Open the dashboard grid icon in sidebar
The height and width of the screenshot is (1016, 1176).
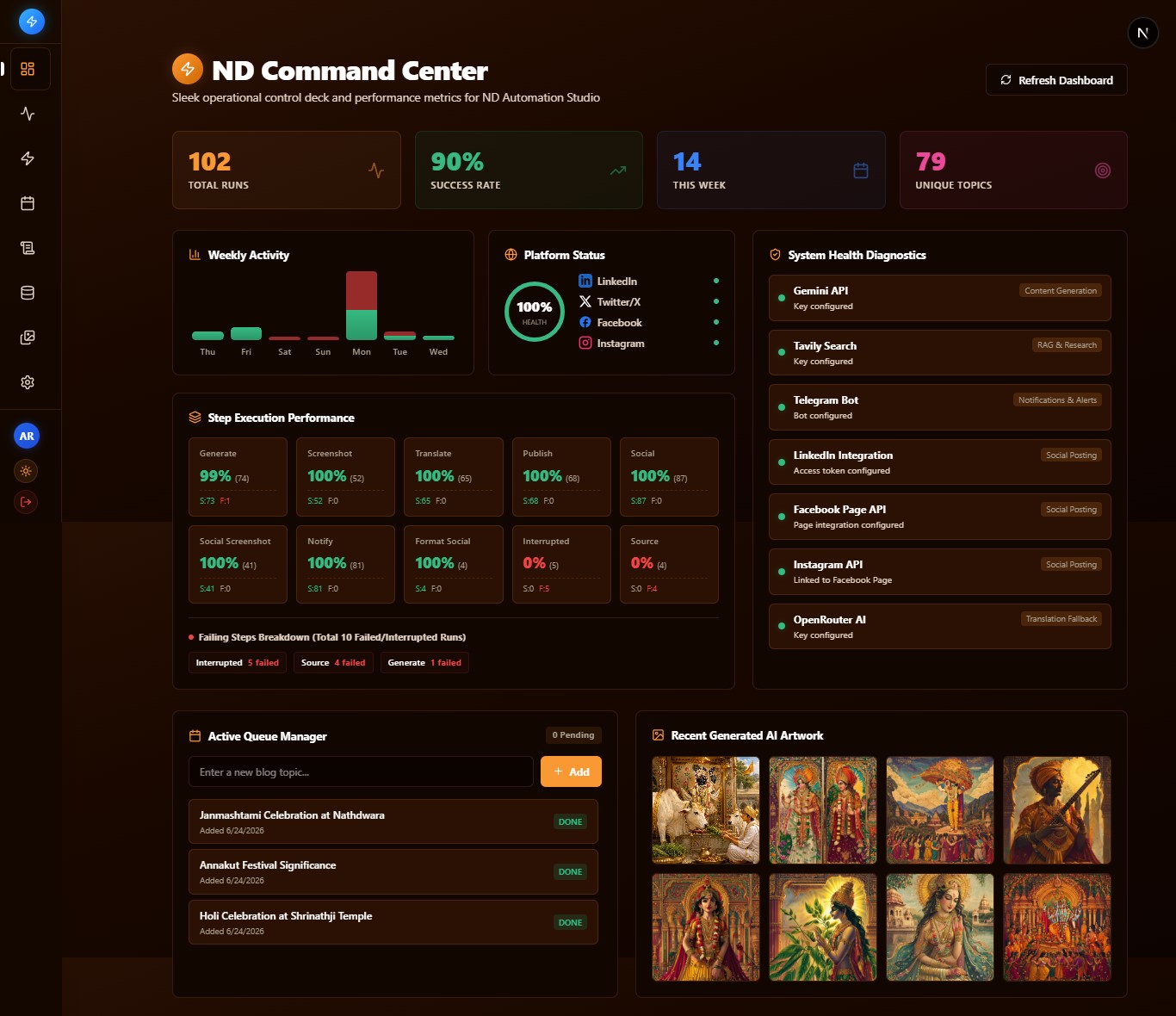(x=28, y=69)
